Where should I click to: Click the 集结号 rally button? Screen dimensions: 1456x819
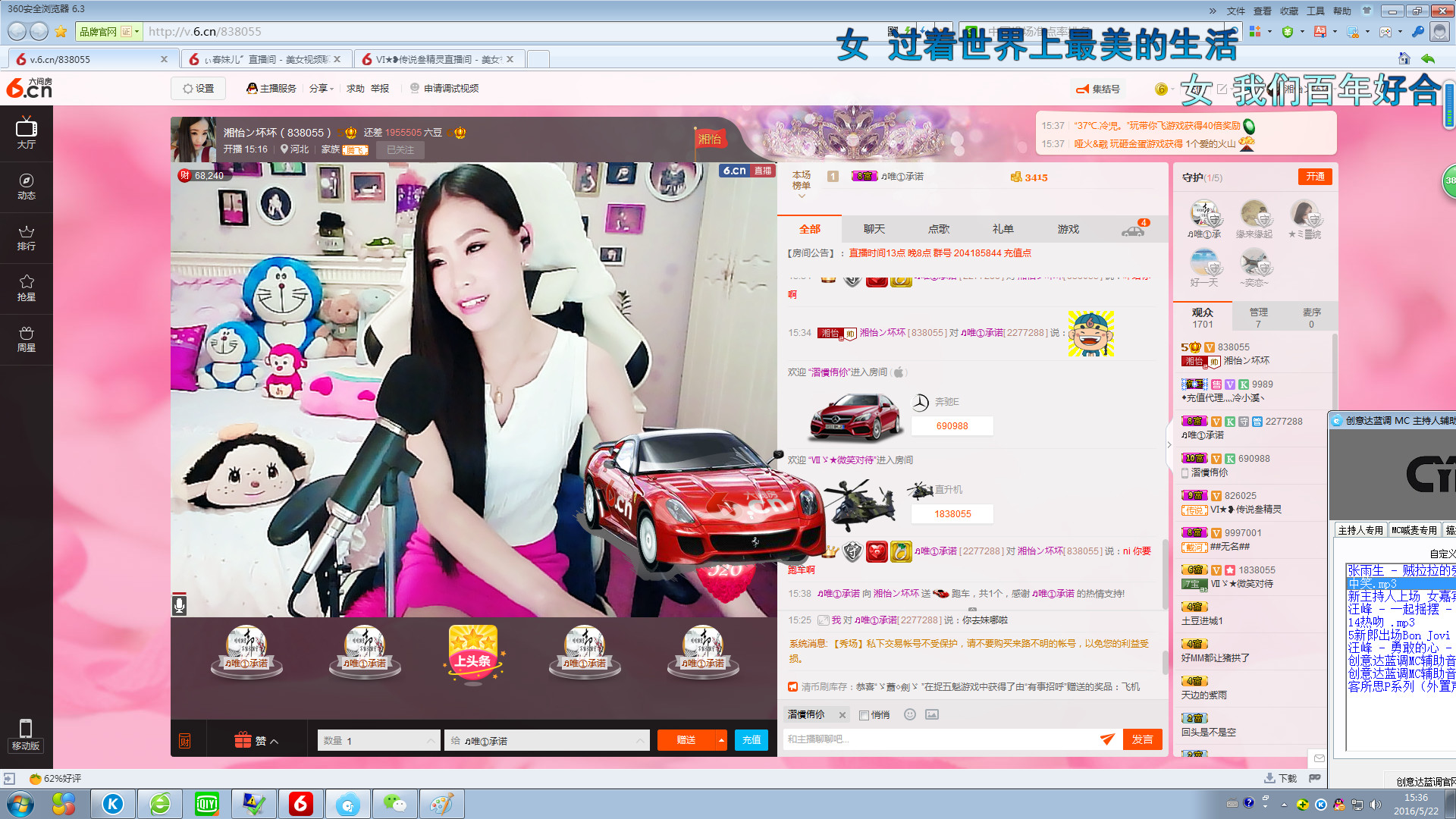click(1098, 89)
